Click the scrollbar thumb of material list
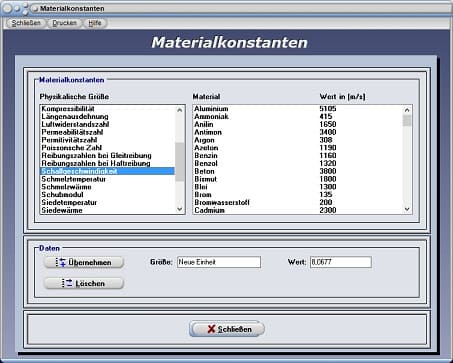The image size is (453, 363). (x=407, y=120)
